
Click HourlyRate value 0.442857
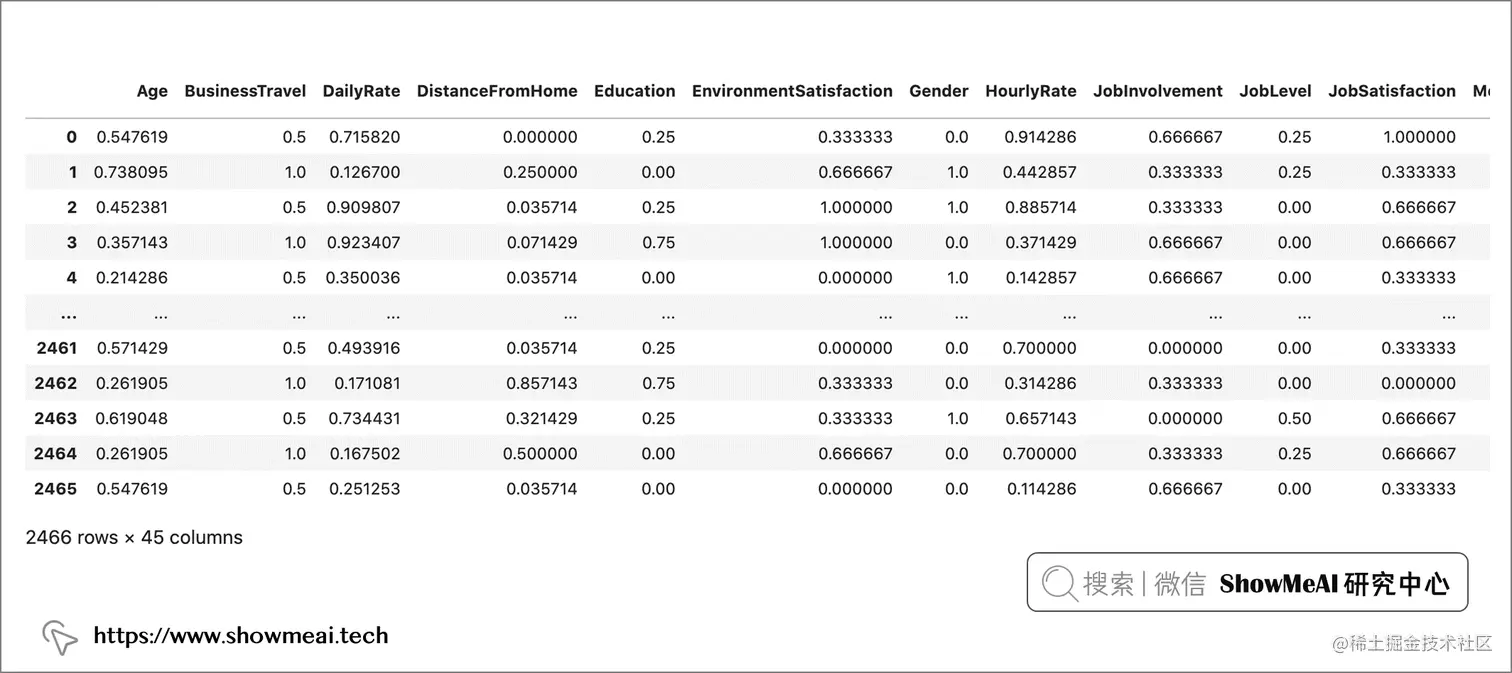(x=1040, y=172)
